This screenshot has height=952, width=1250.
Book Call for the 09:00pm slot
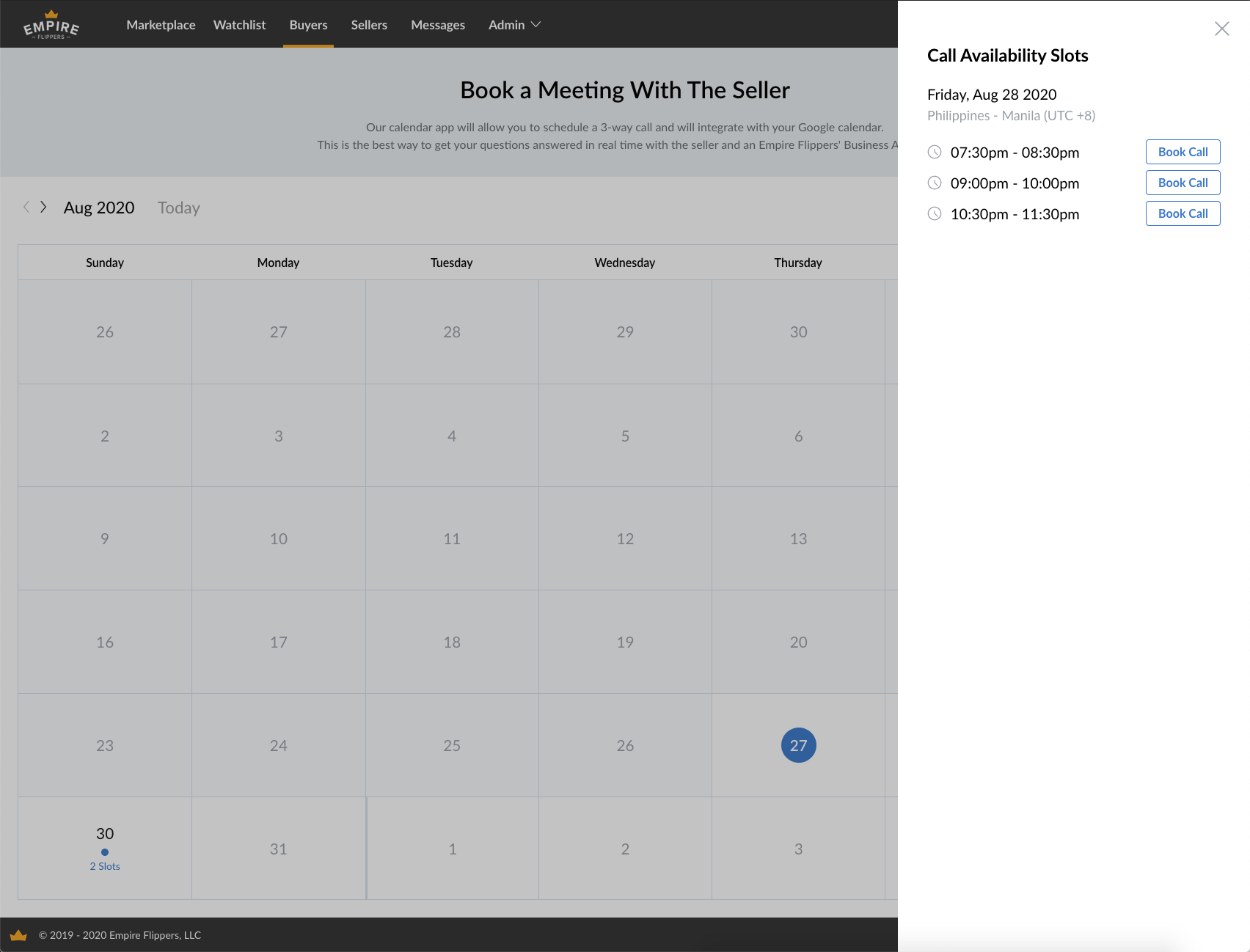click(1183, 183)
